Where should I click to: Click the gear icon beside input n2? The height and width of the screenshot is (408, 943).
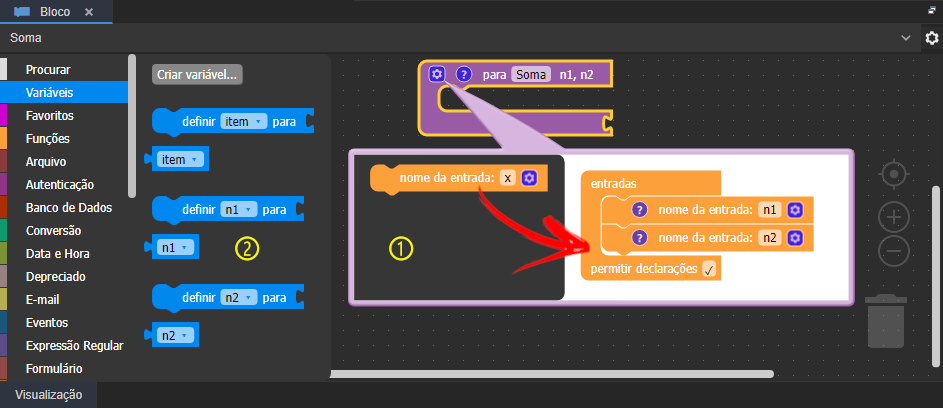[795, 238]
